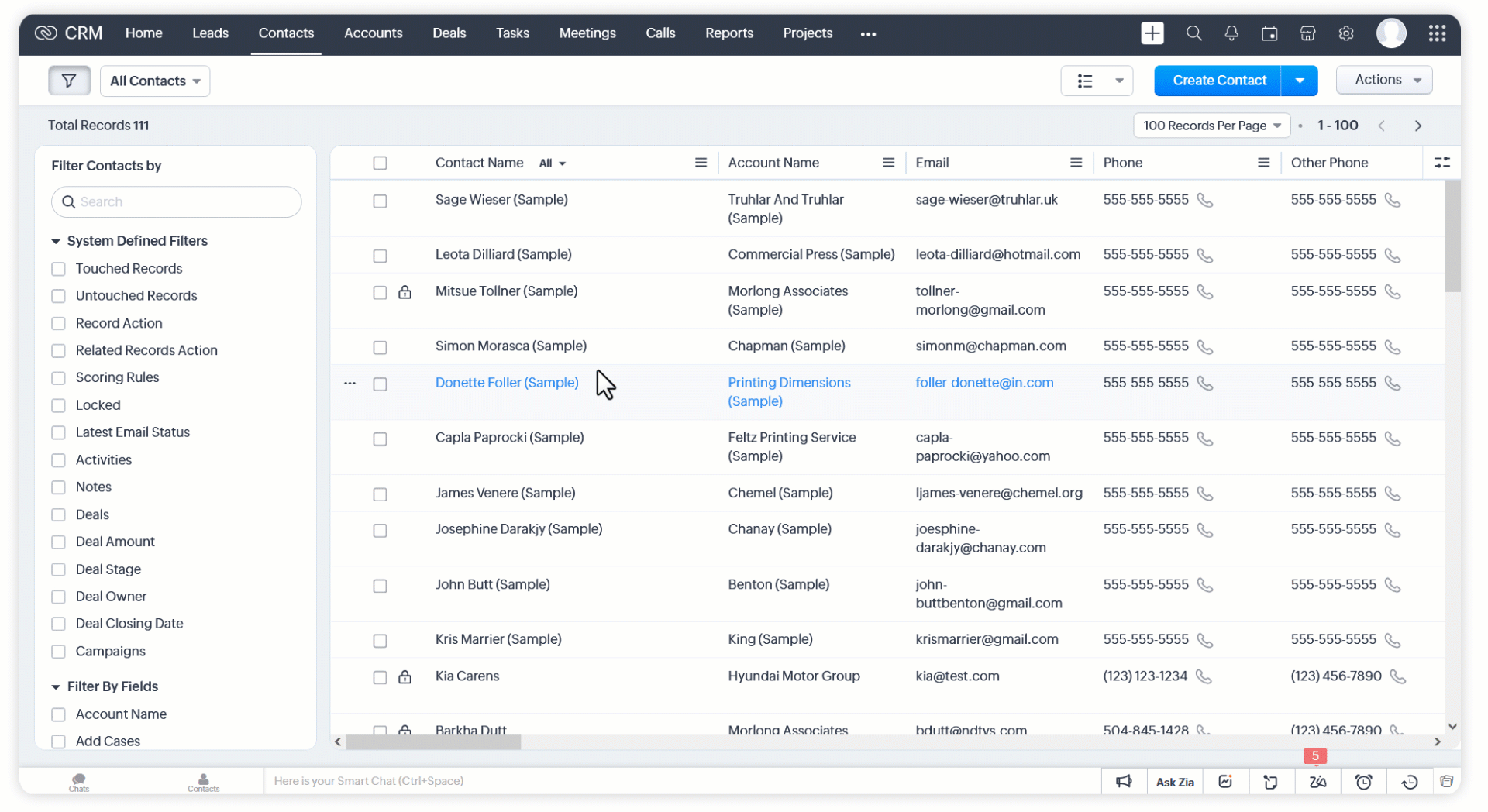Open the Reports tab
The image size is (1488, 812).
point(728,33)
